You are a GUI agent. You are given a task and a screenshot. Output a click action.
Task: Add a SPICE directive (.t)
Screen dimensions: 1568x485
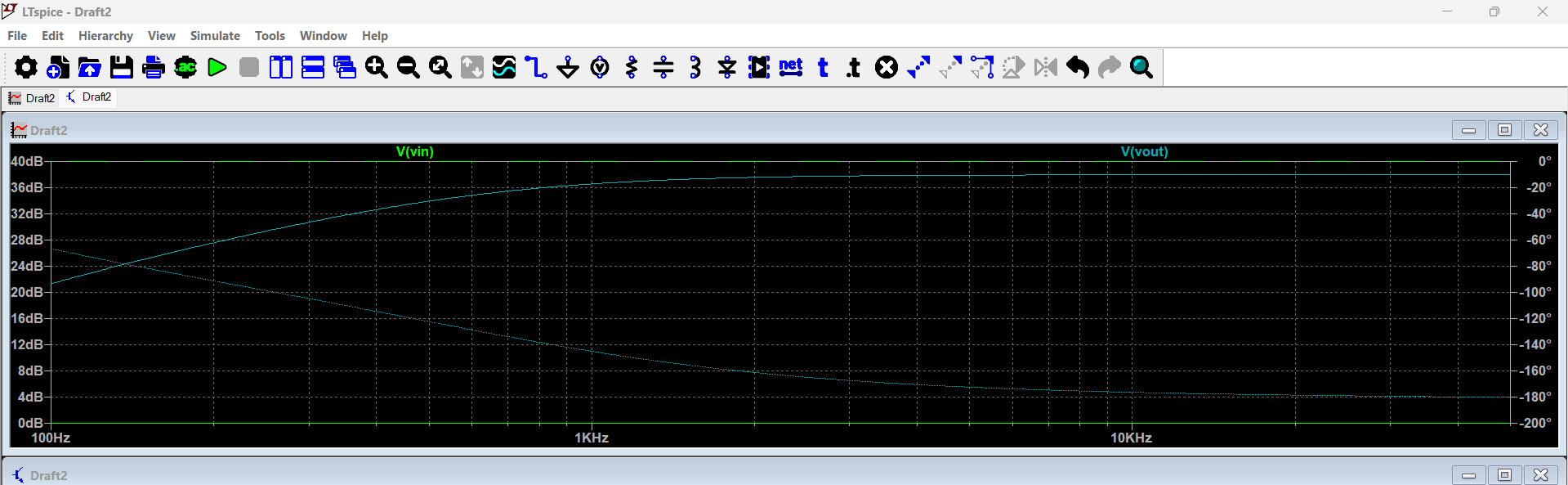[855, 67]
